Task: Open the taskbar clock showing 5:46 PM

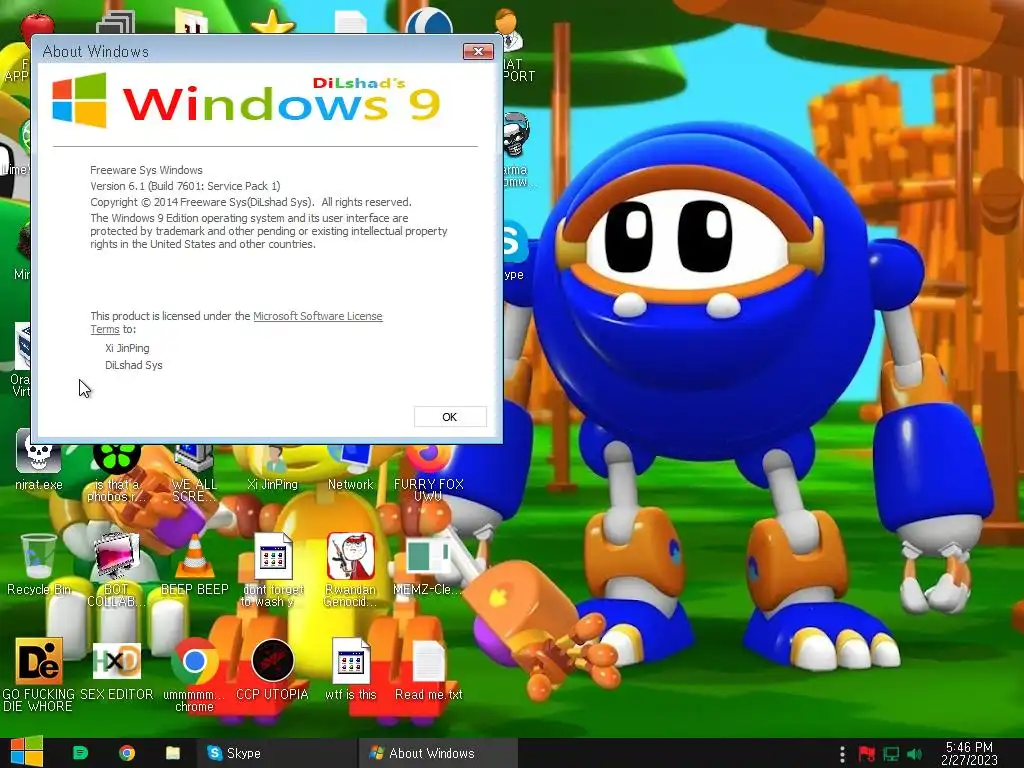Action: pyautogui.click(x=969, y=753)
